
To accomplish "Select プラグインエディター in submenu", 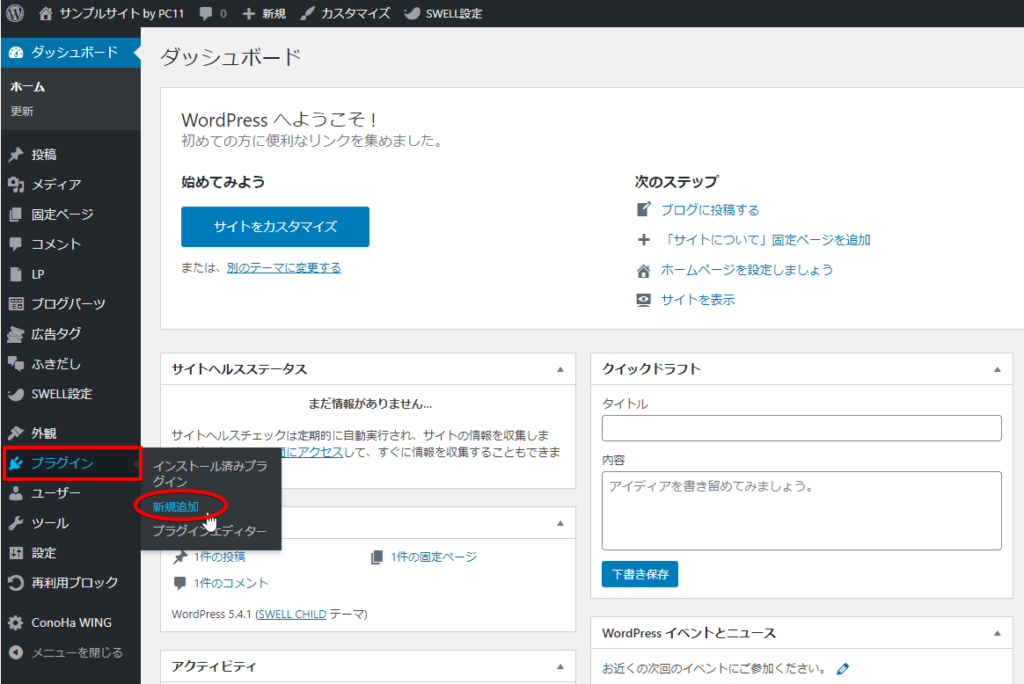I will click(x=210, y=531).
